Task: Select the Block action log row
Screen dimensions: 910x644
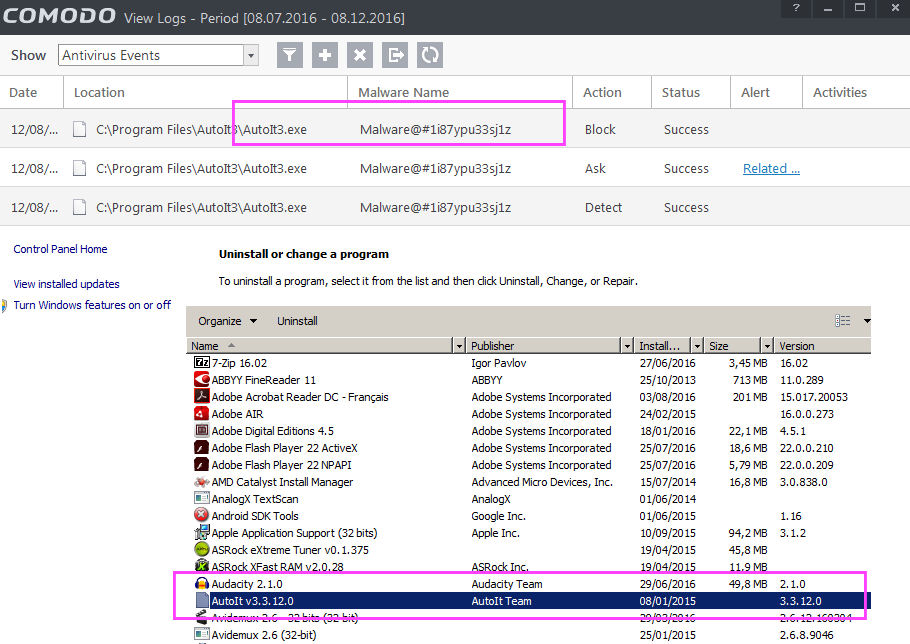Action: pyautogui.click(x=455, y=129)
